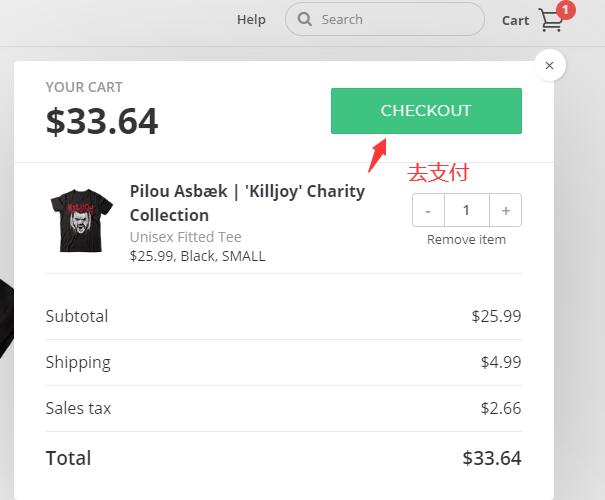Open the shopping cart icon

550,21
